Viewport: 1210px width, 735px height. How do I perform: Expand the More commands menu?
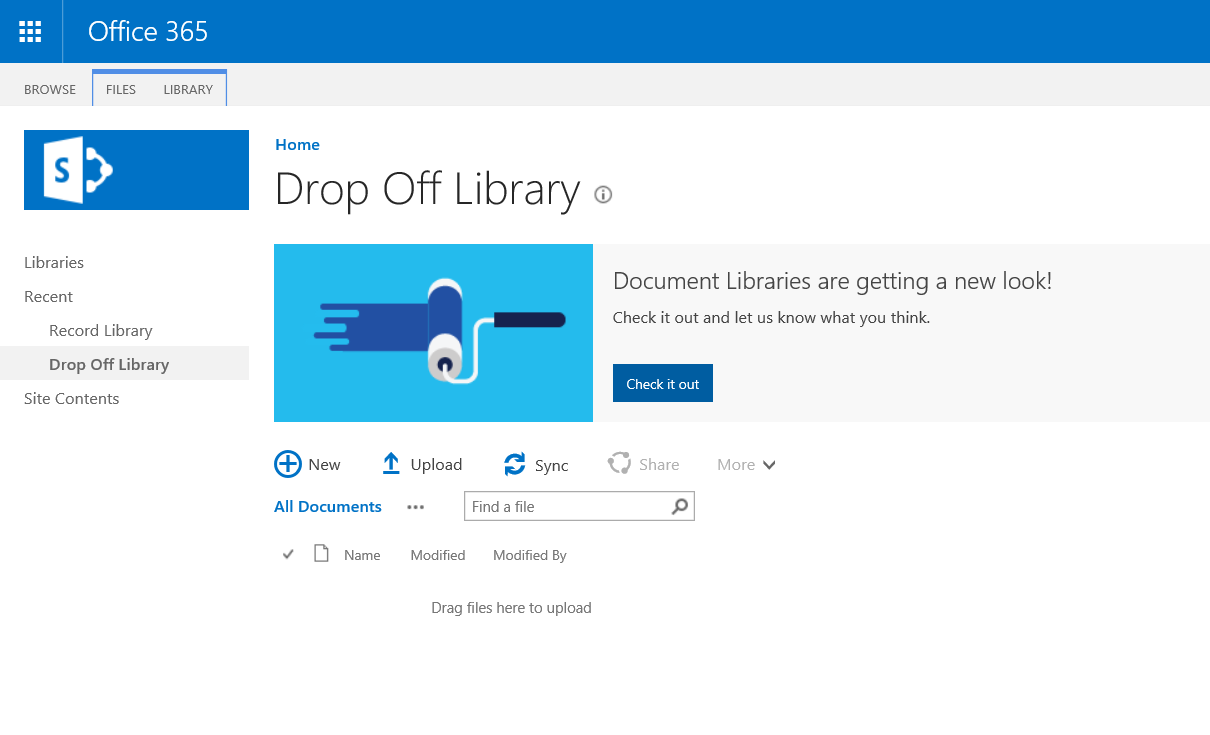click(746, 464)
